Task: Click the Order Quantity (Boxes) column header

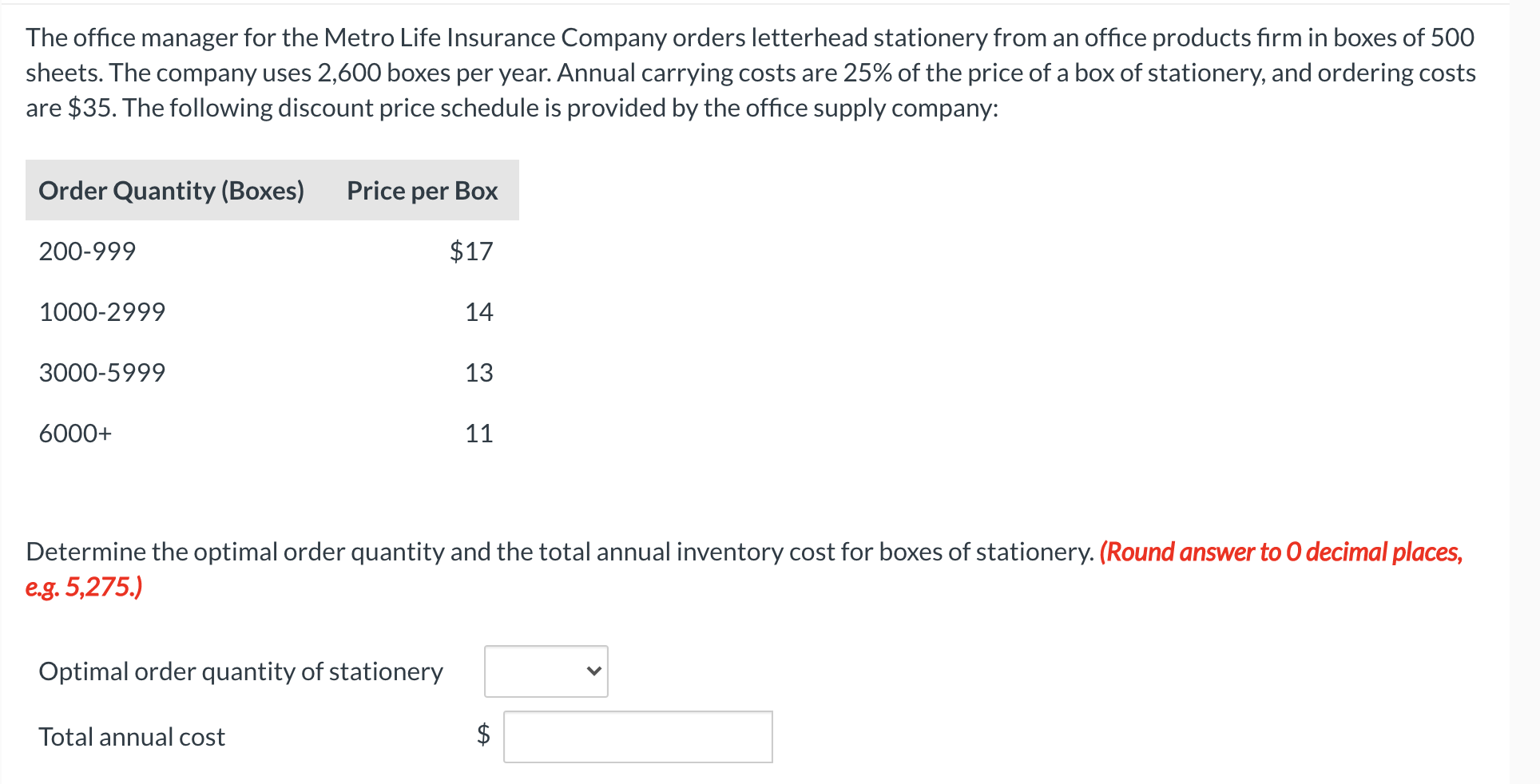Action: coord(172,190)
